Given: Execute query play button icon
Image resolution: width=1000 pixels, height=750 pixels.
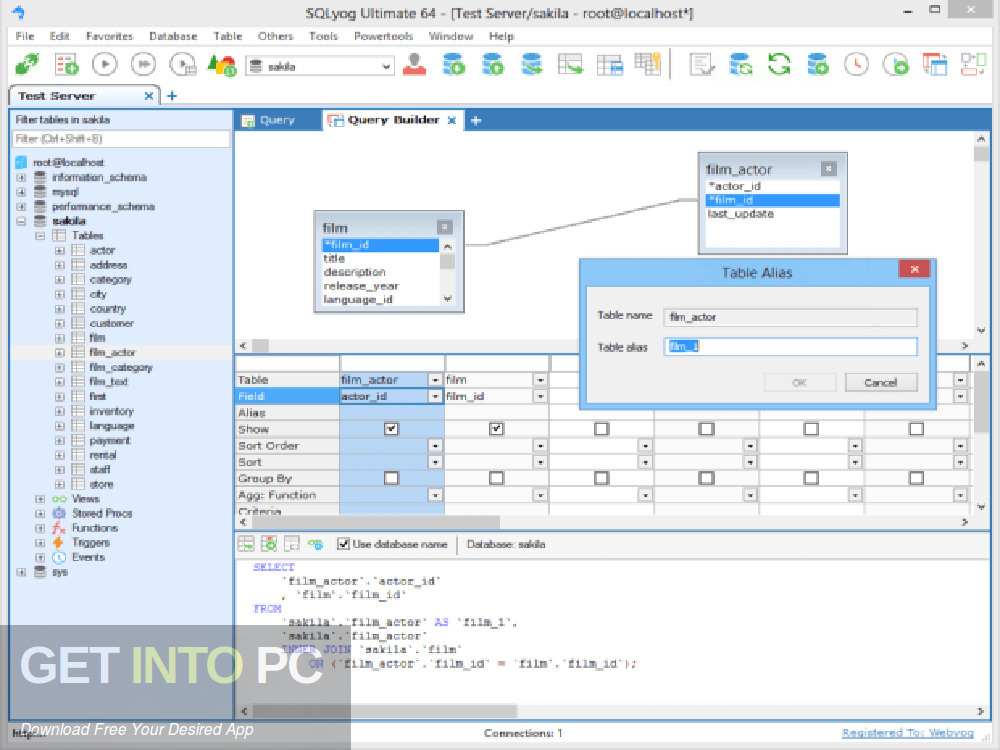Looking at the screenshot, I should point(105,64).
